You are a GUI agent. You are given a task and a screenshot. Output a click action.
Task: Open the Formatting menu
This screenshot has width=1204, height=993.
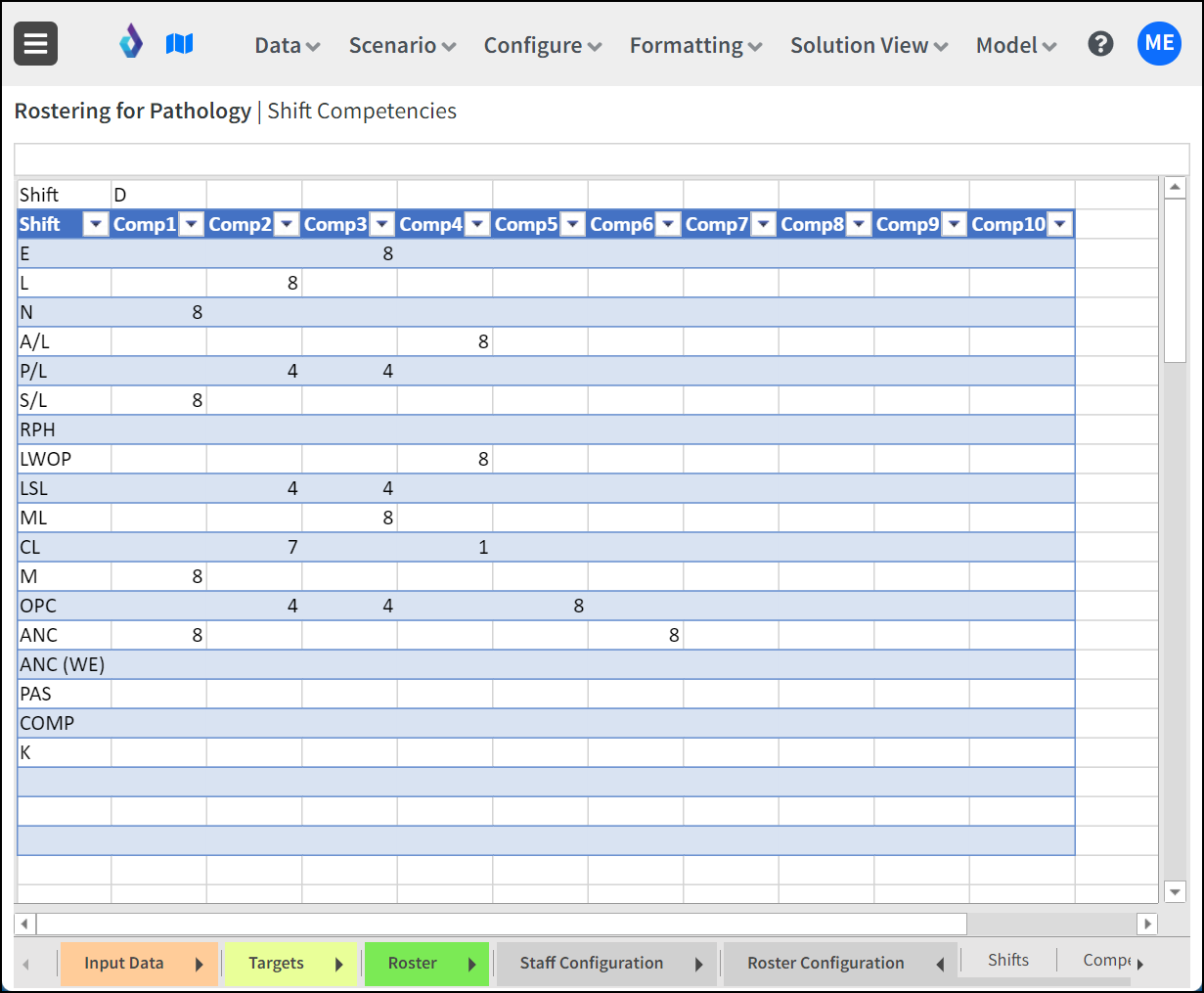coord(696,45)
